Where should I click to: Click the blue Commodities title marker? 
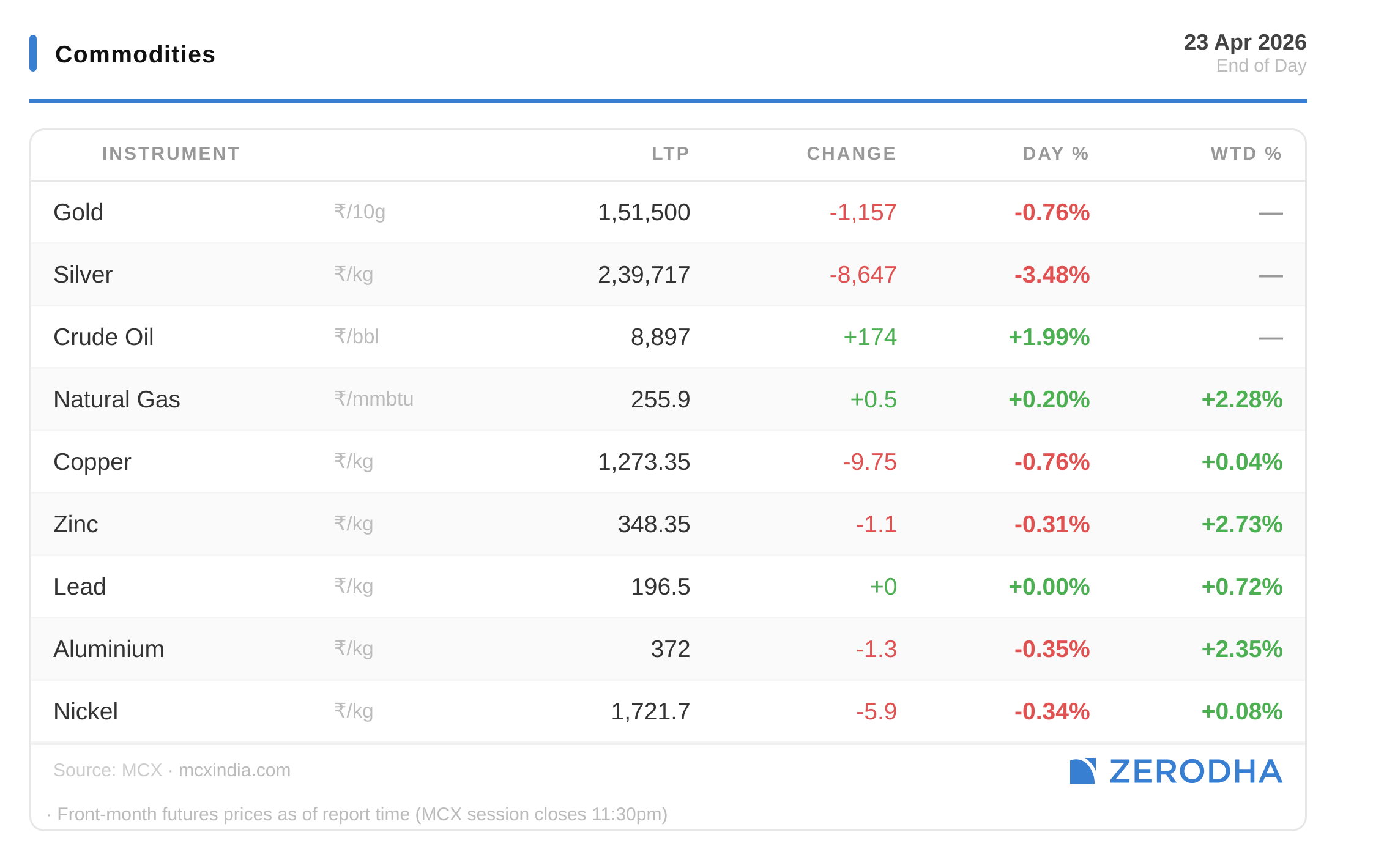pos(33,53)
